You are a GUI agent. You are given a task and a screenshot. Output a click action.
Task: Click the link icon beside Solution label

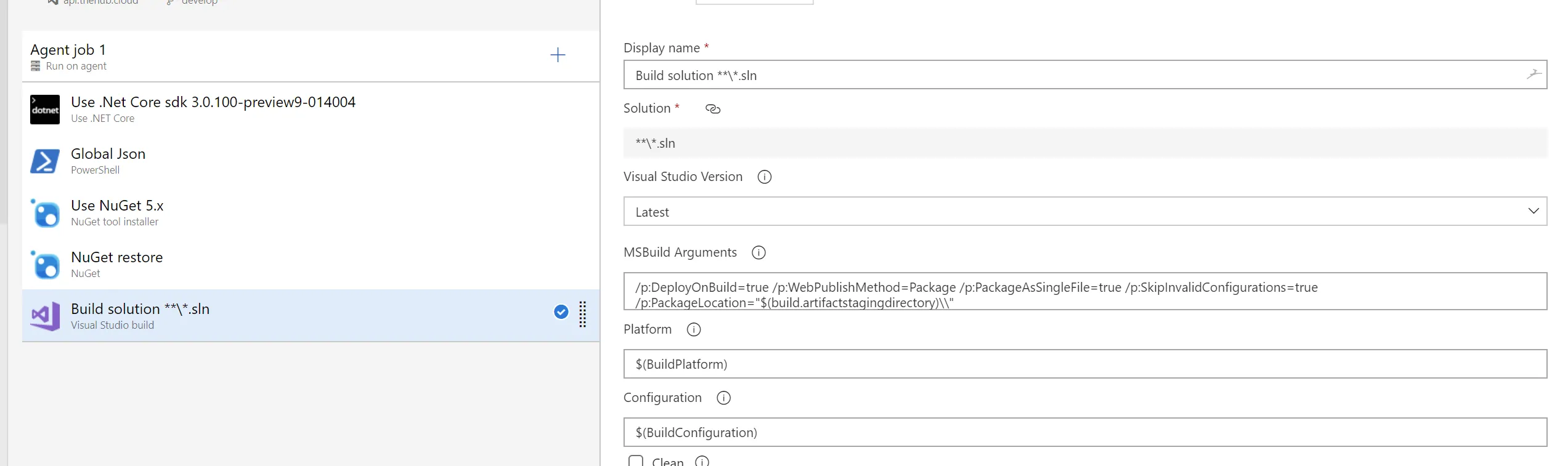[713, 109]
